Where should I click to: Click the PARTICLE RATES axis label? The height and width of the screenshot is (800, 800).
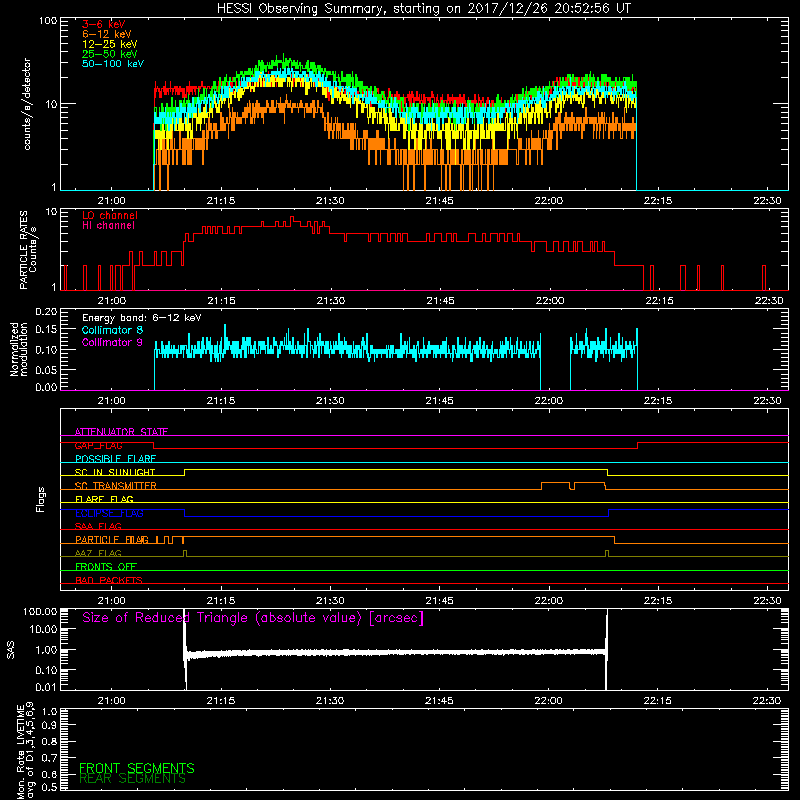point(28,250)
